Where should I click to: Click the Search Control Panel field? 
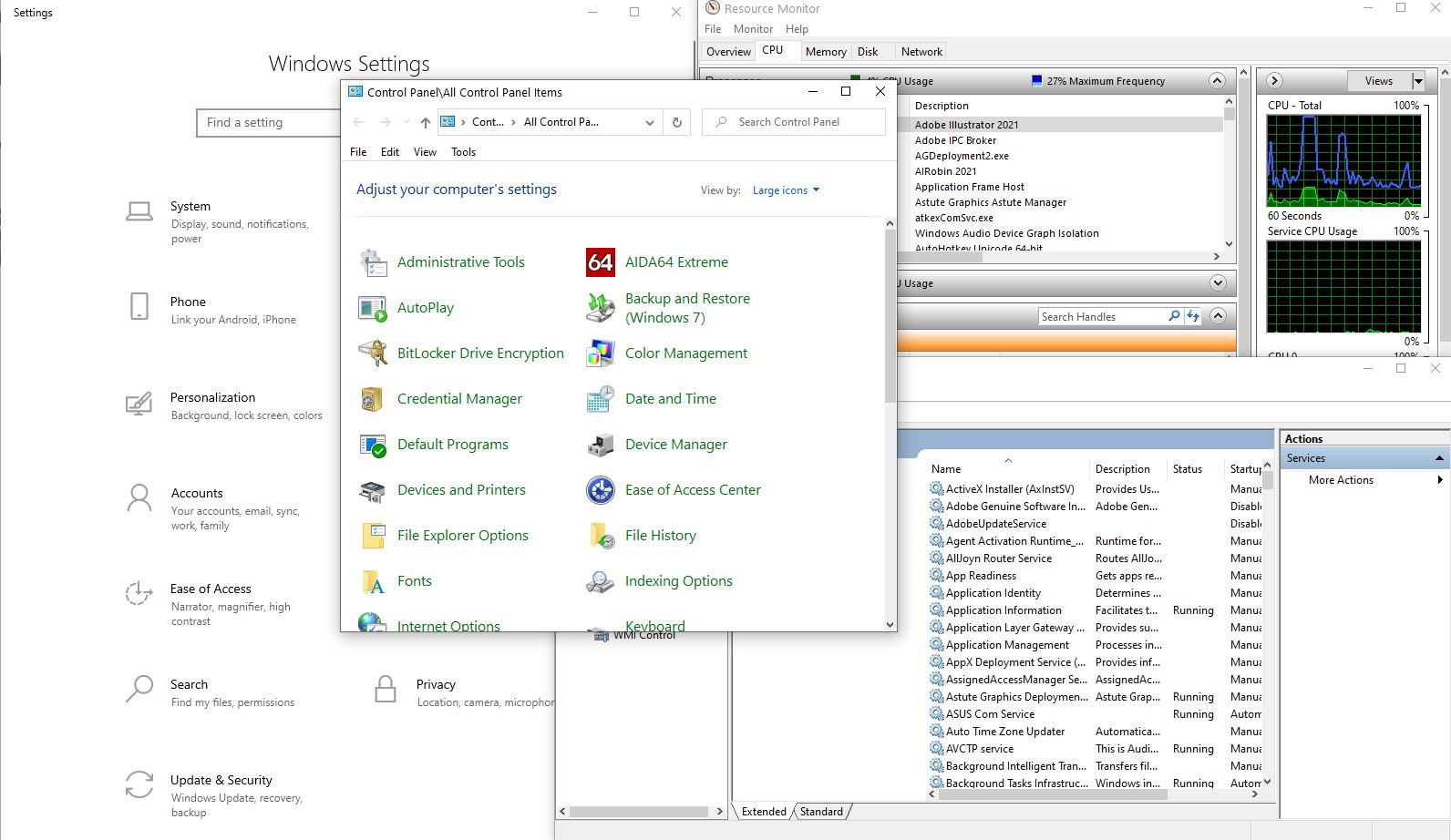point(793,122)
